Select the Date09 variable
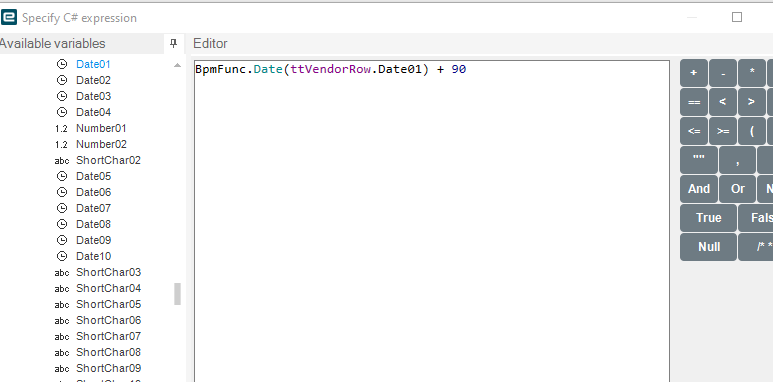Screen dimensions: 773x382 93,240
